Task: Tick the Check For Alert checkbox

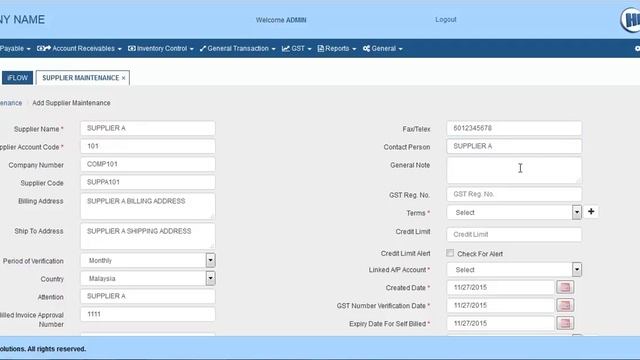Action: (450, 253)
